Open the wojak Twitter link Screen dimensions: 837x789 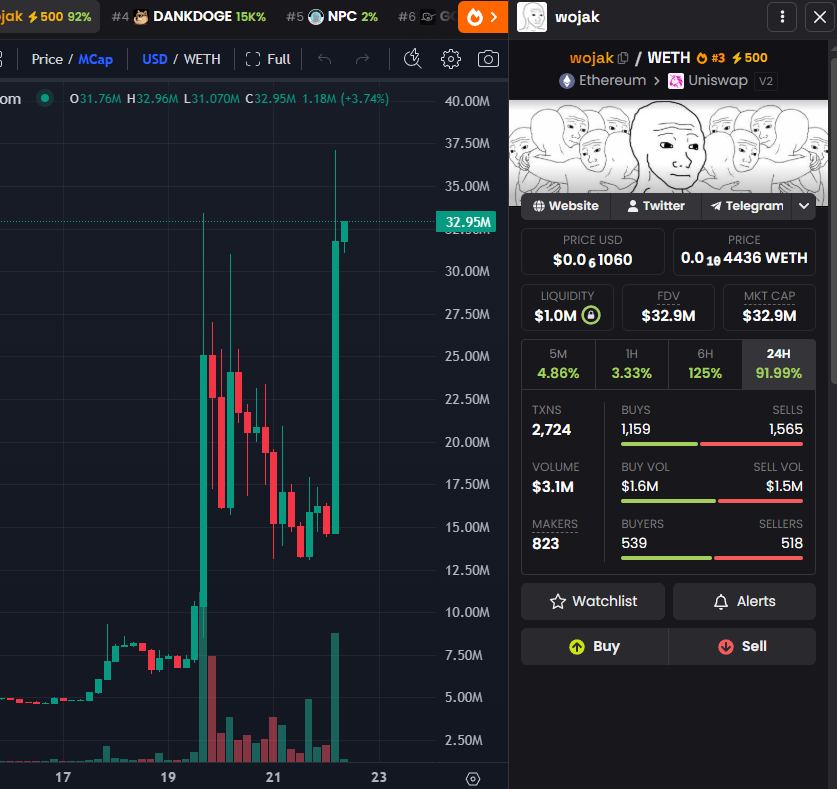(656, 206)
